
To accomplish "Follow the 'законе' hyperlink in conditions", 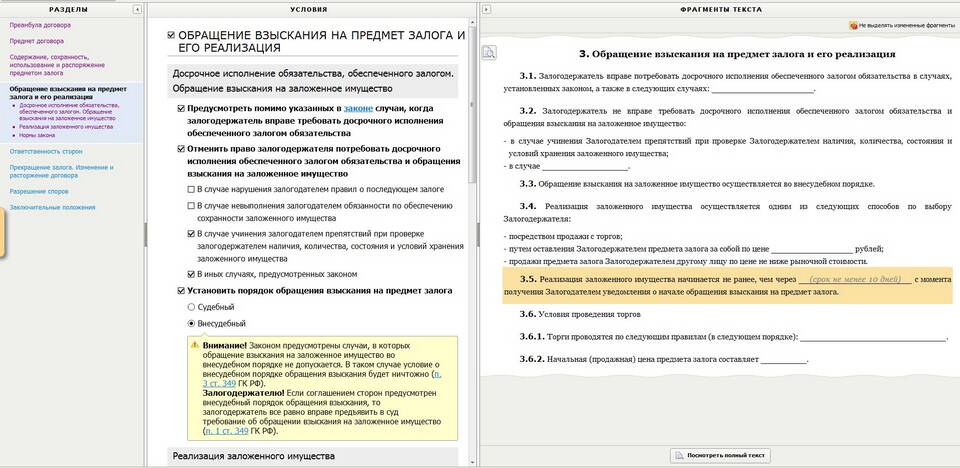I will [x=358, y=108].
